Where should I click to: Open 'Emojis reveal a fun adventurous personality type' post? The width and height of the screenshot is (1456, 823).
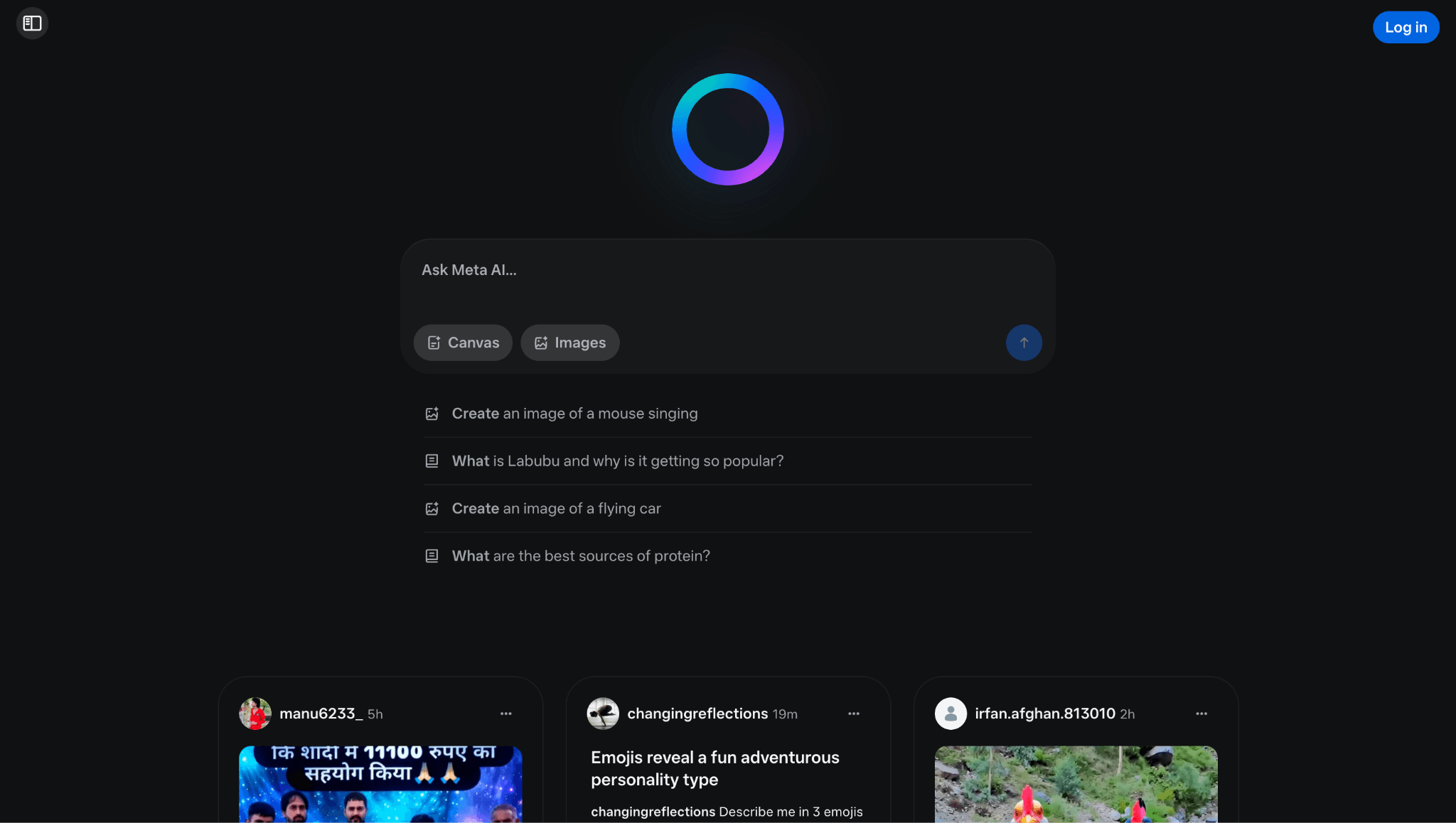[x=715, y=768]
